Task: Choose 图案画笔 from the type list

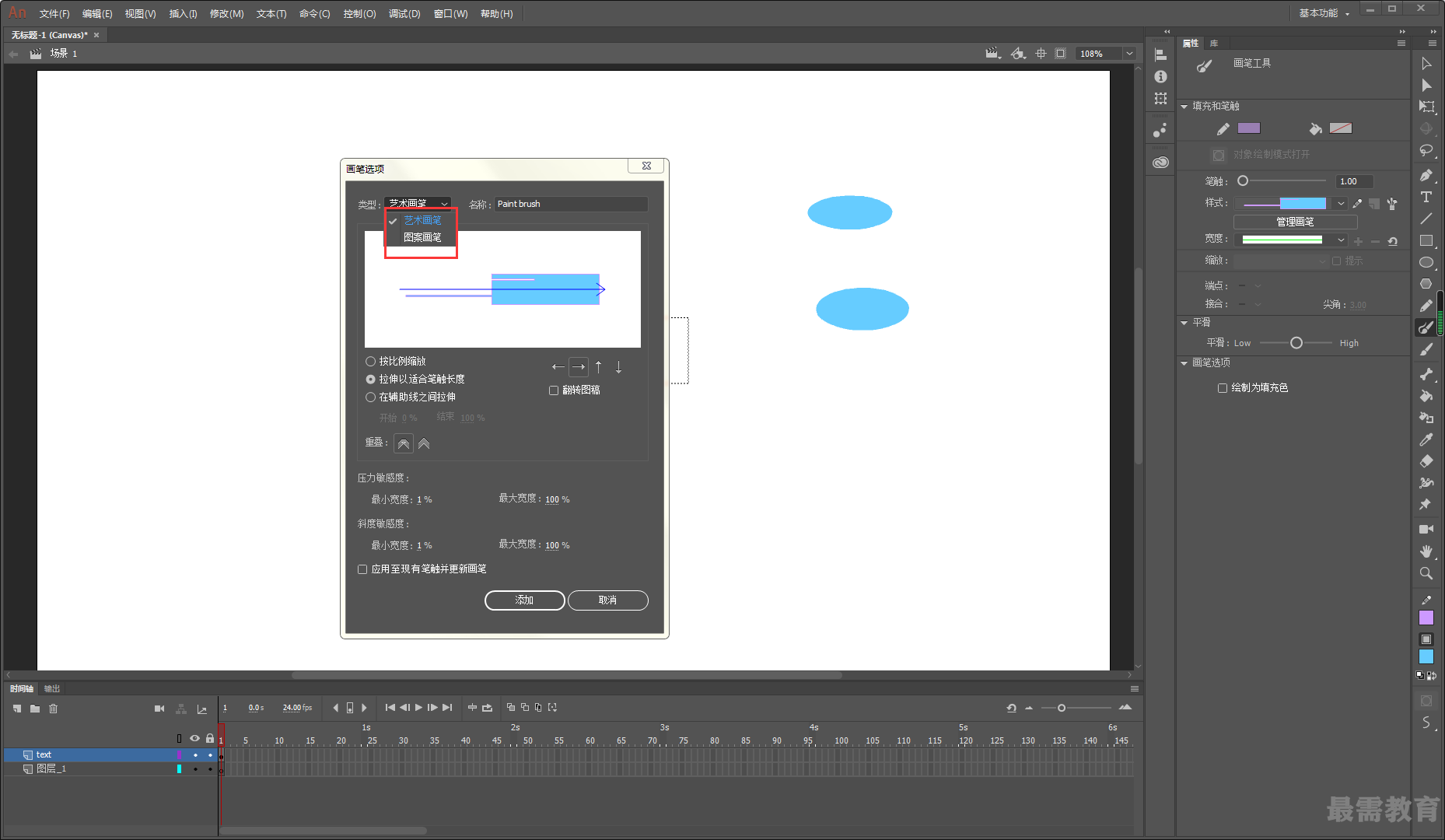Action: point(422,237)
